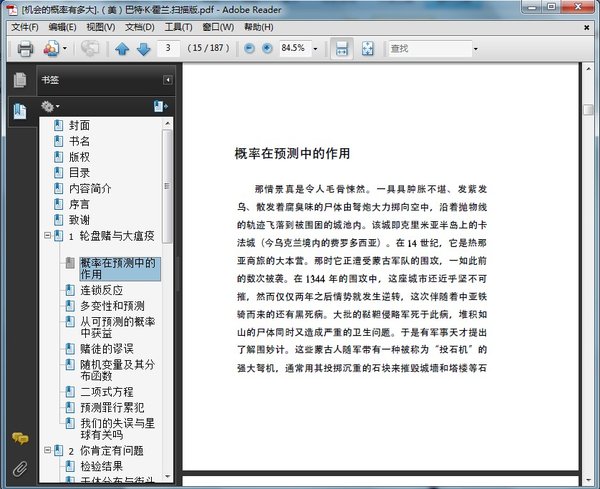Zoom in with the plus button
Image resolution: width=600 pixels, height=489 pixels.
tap(267, 48)
